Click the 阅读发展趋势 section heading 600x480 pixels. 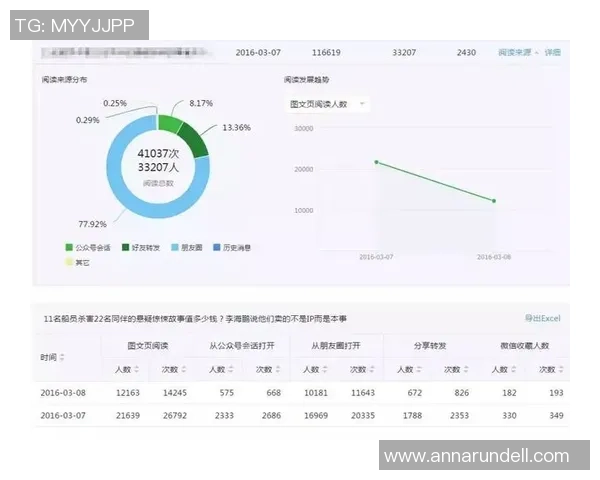[x=307, y=80]
